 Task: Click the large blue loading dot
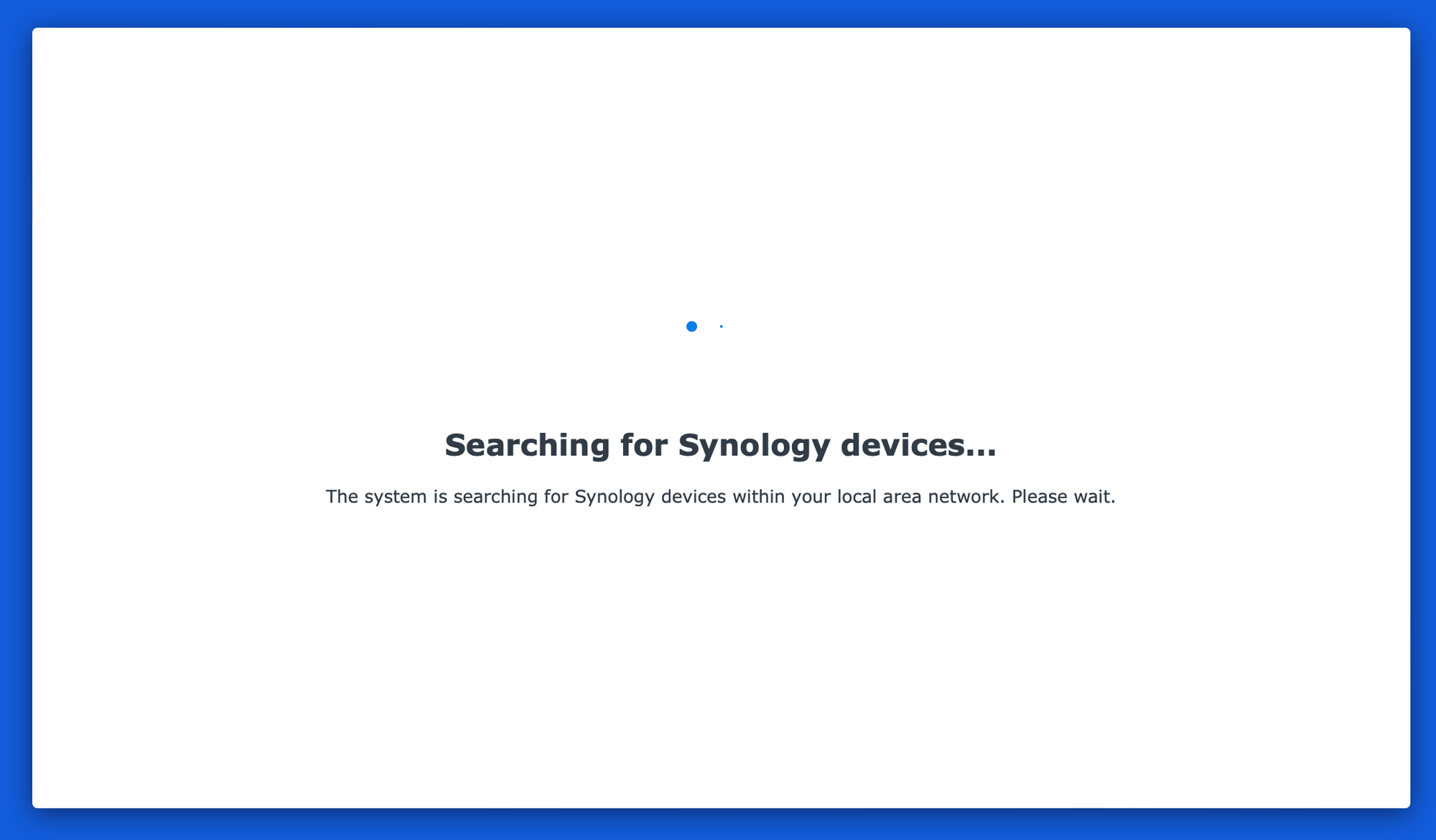tap(691, 327)
